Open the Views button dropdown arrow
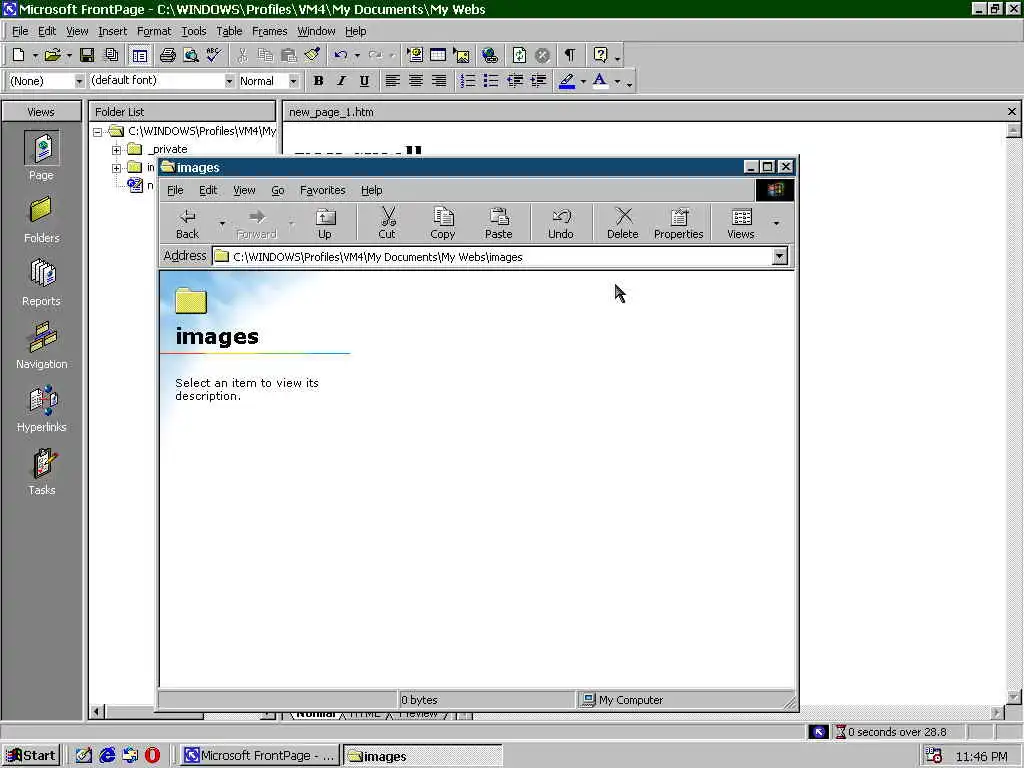 coord(776,223)
